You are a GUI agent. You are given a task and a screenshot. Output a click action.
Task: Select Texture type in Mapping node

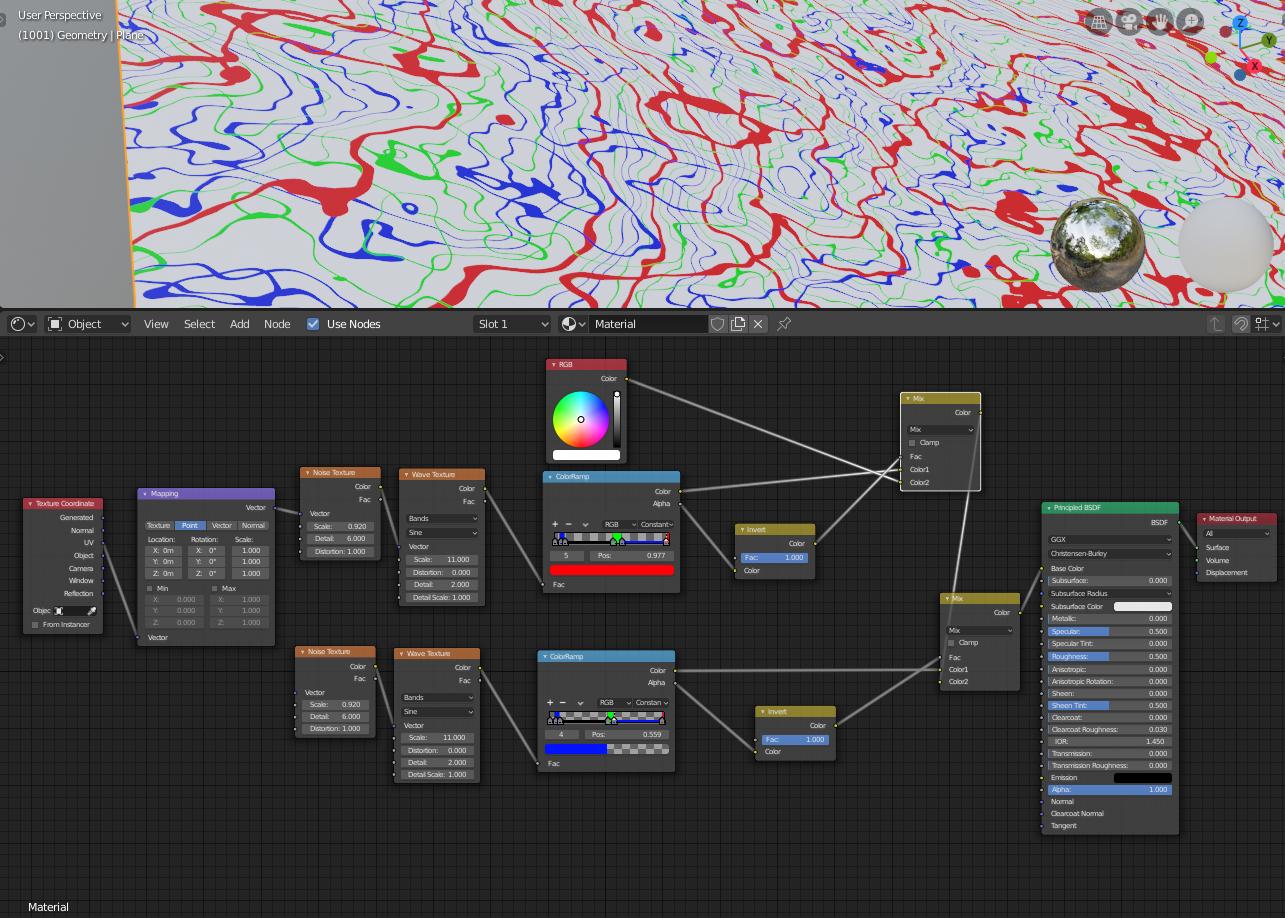pos(159,526)
